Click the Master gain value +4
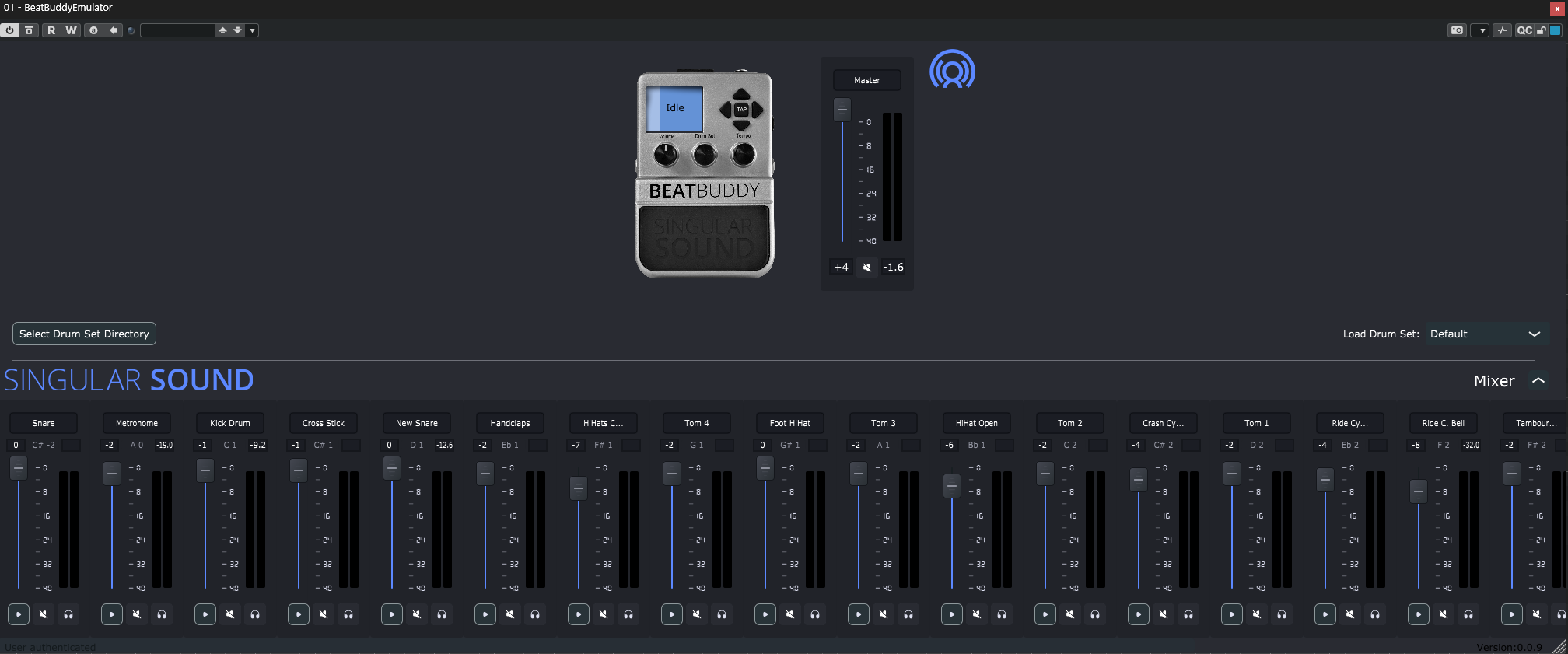1568x654 pixels. pos(842,267)
